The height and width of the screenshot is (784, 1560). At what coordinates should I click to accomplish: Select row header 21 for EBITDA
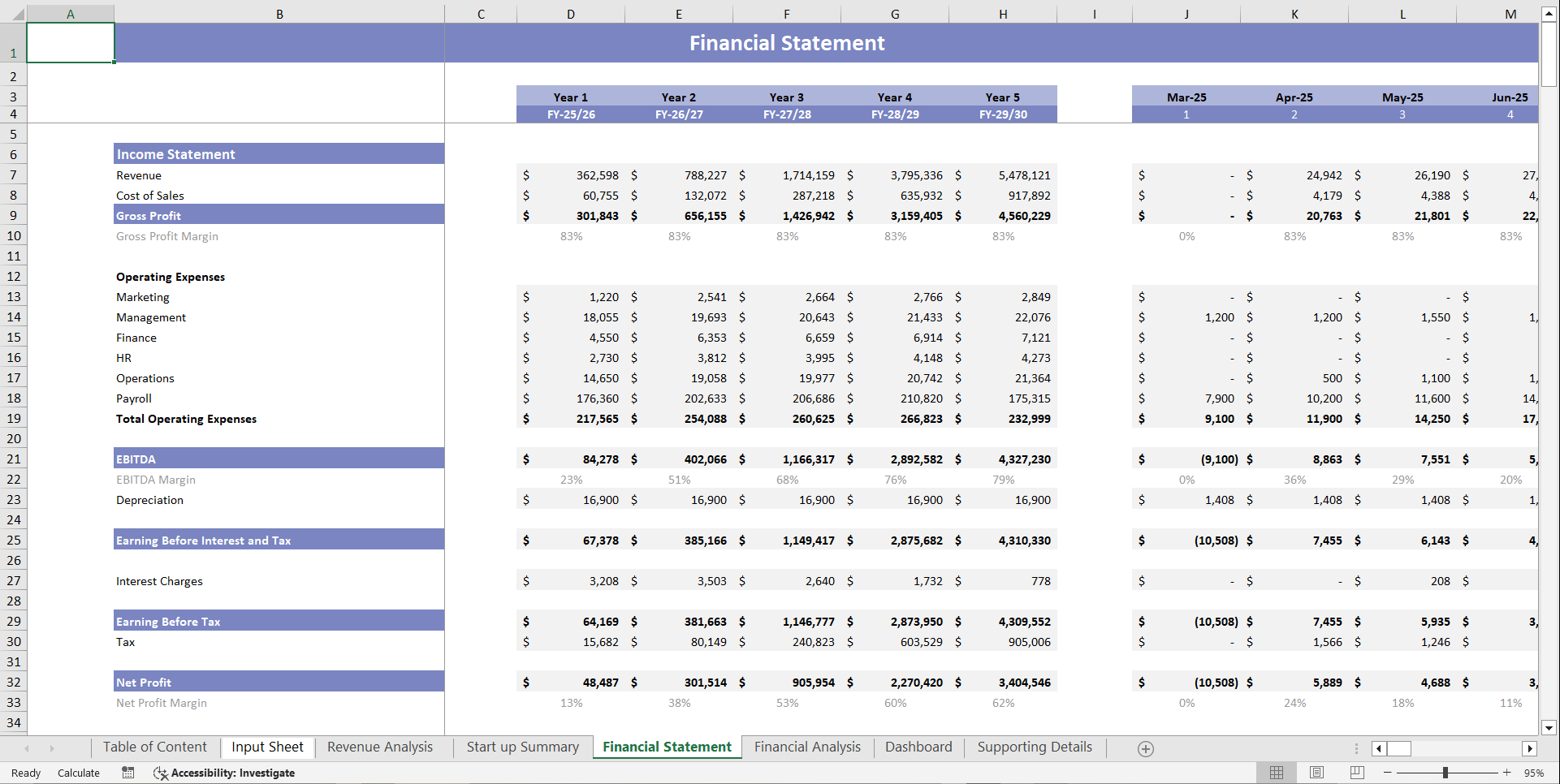[13, 459]
